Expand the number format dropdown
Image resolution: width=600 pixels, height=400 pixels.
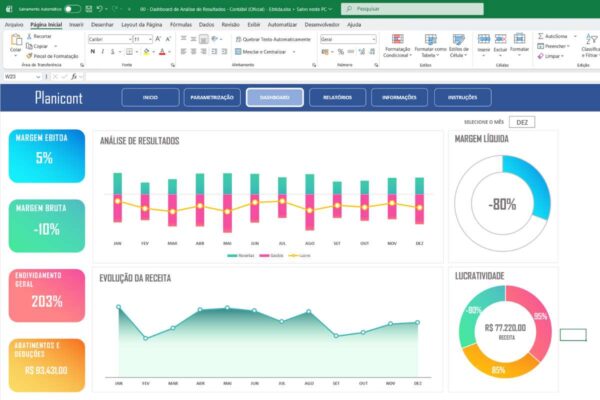(373, 39)
